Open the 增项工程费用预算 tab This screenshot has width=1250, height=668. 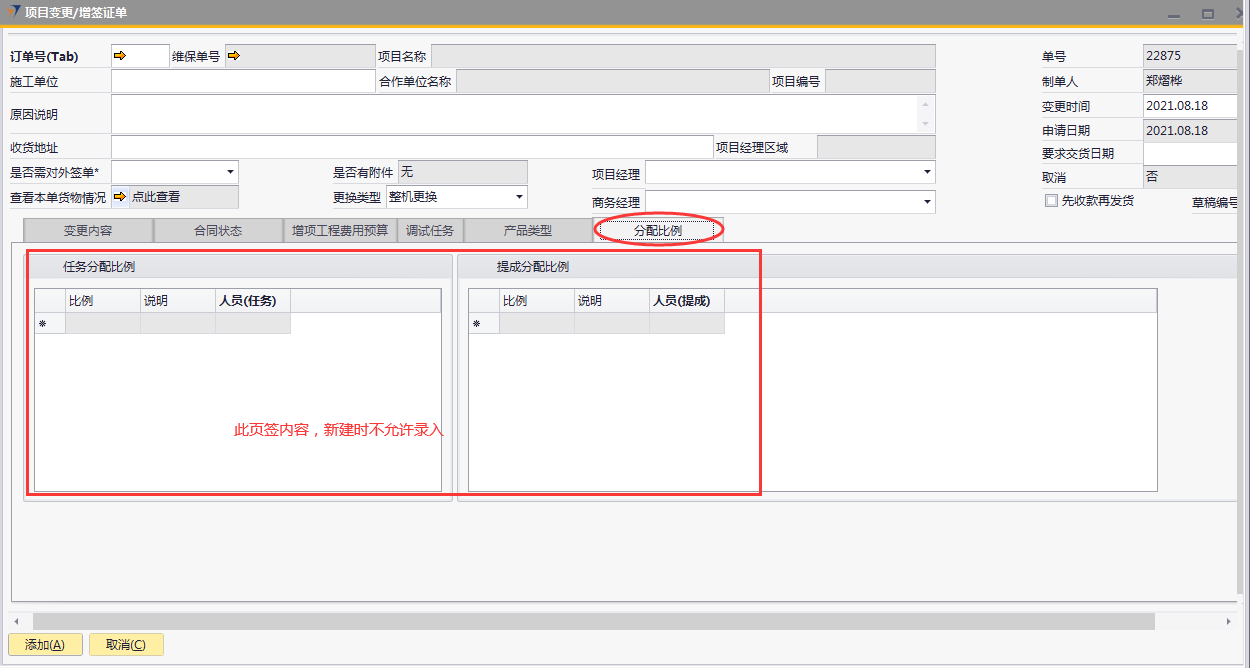340,231
